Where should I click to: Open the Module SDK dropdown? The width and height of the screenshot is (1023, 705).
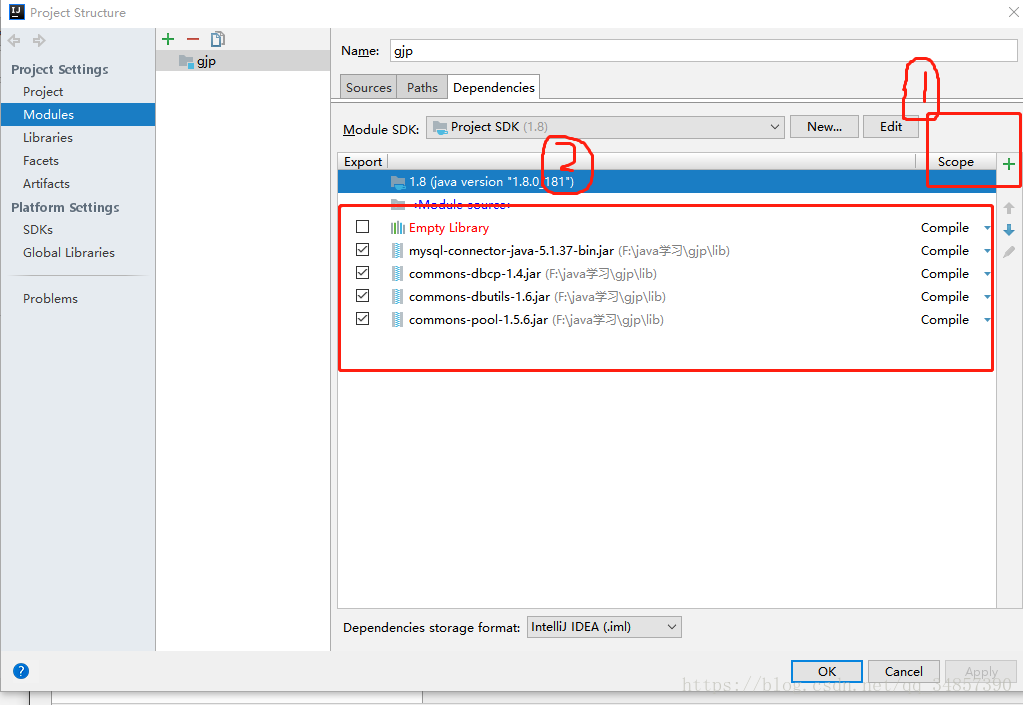coord(605,127)
